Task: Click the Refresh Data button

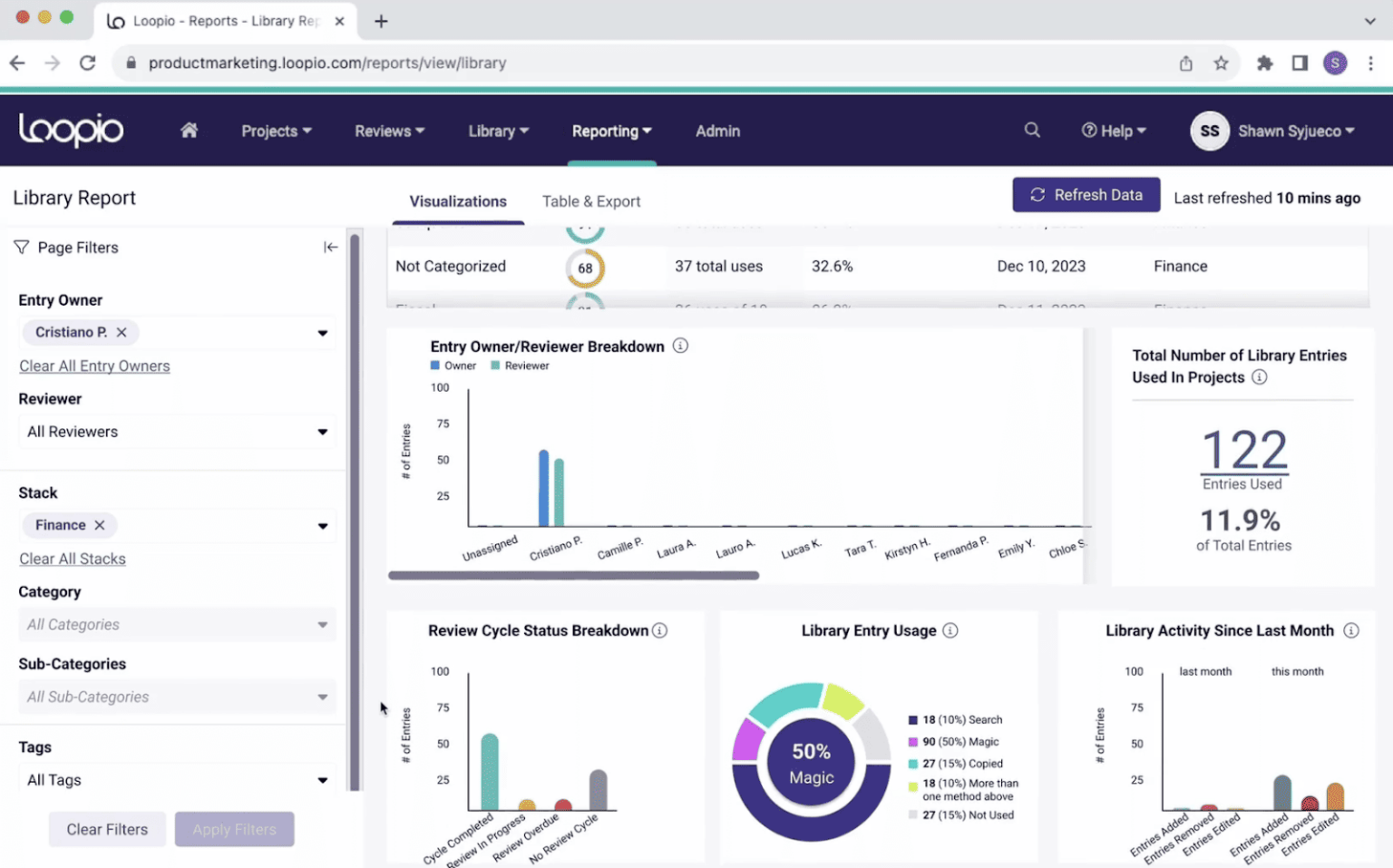Action: click(x=1086, y=194)
